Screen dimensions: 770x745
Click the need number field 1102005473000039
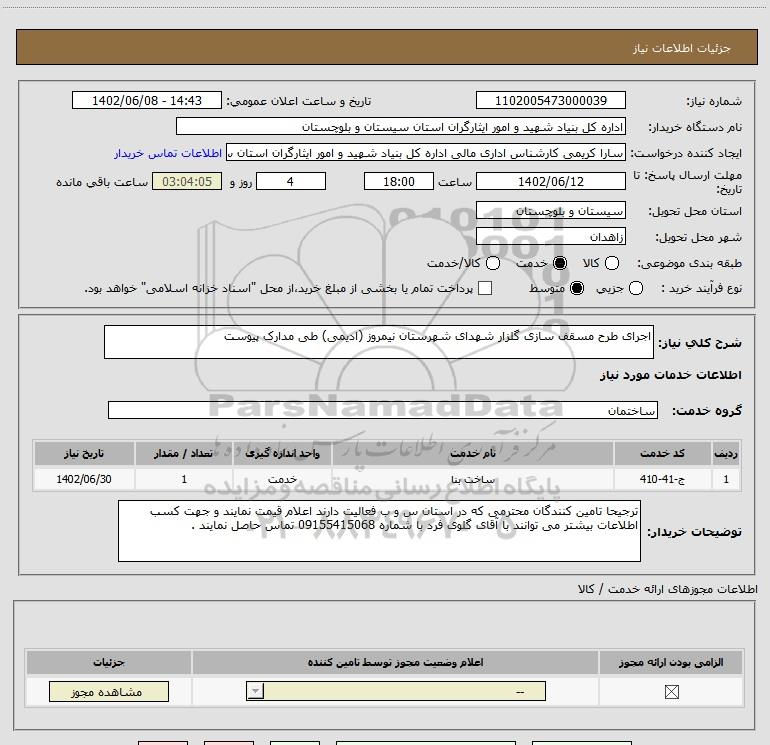pyautogui.click(x=550, y=100)
